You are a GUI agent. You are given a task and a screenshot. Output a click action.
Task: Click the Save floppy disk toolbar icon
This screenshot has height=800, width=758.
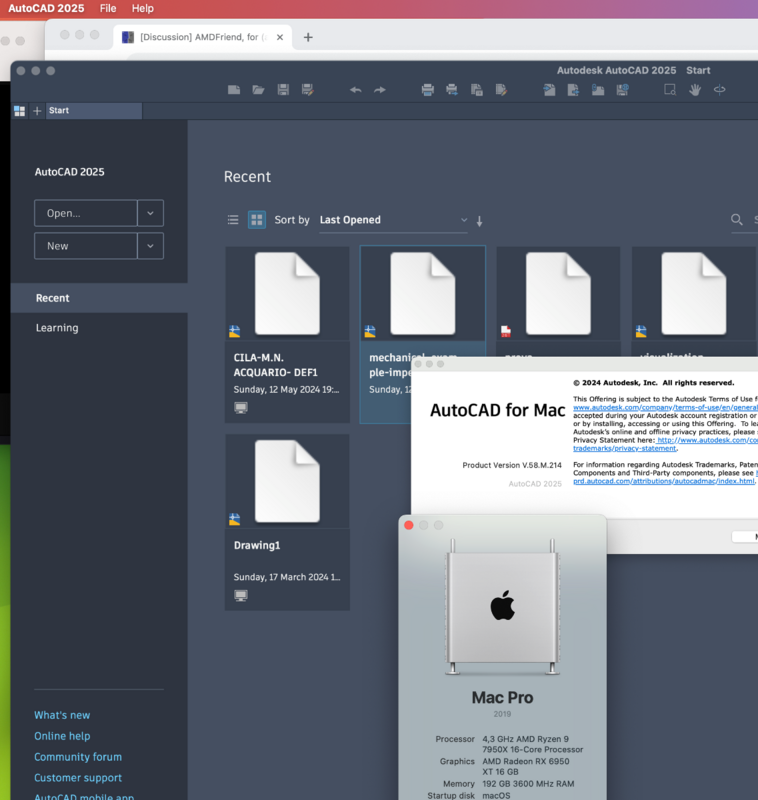[283, 90]
